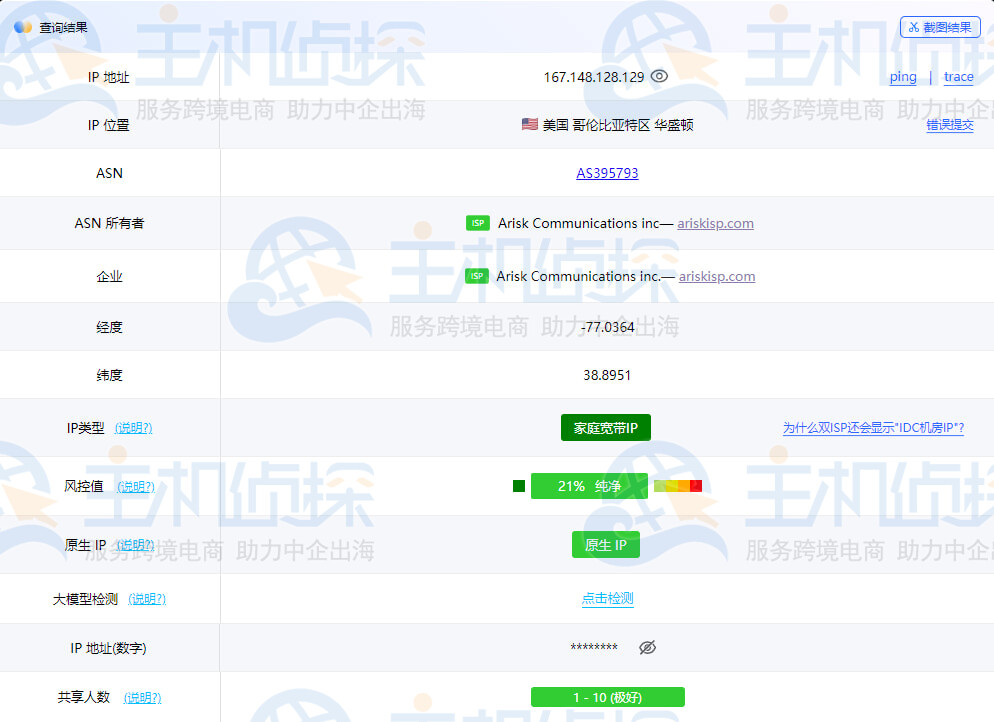Click the US flag icon in IP位置 row
Screen dimensions: 994x722
[530, 124]
